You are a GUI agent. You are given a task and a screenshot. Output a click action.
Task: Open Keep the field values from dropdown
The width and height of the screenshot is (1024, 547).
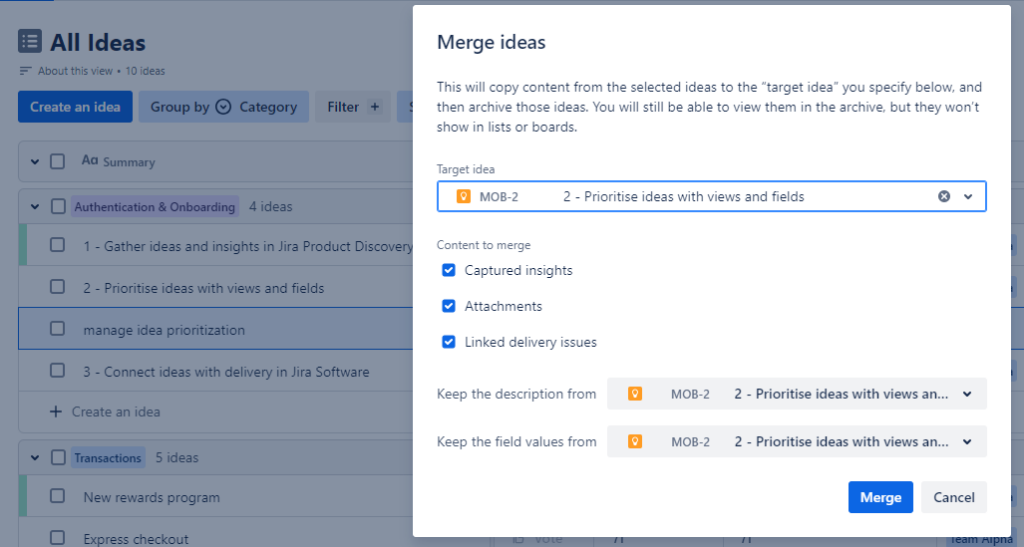click(x=797, y=441)
